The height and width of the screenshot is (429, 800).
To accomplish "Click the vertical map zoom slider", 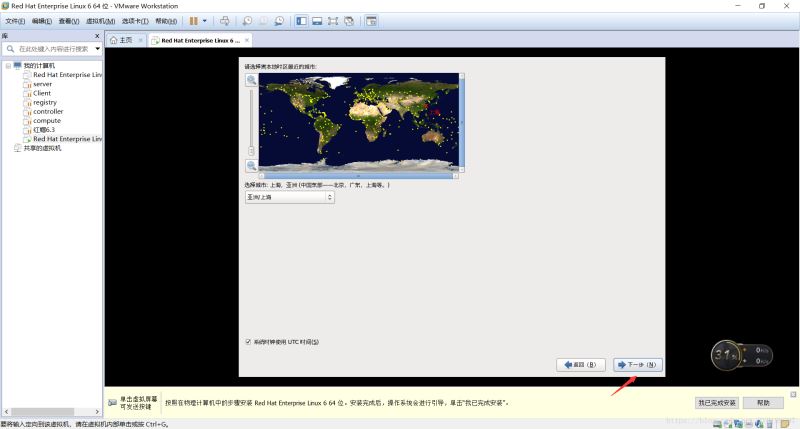I will (251, 122).
